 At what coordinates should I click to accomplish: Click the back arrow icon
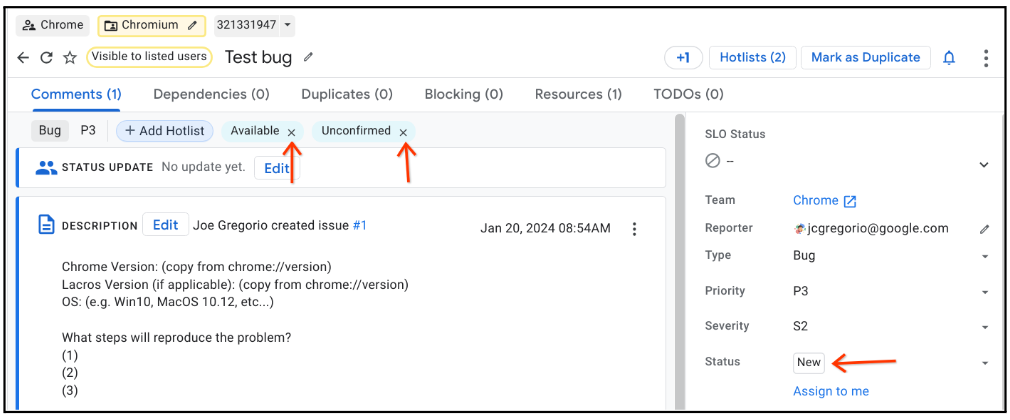[x=23, y=58]
